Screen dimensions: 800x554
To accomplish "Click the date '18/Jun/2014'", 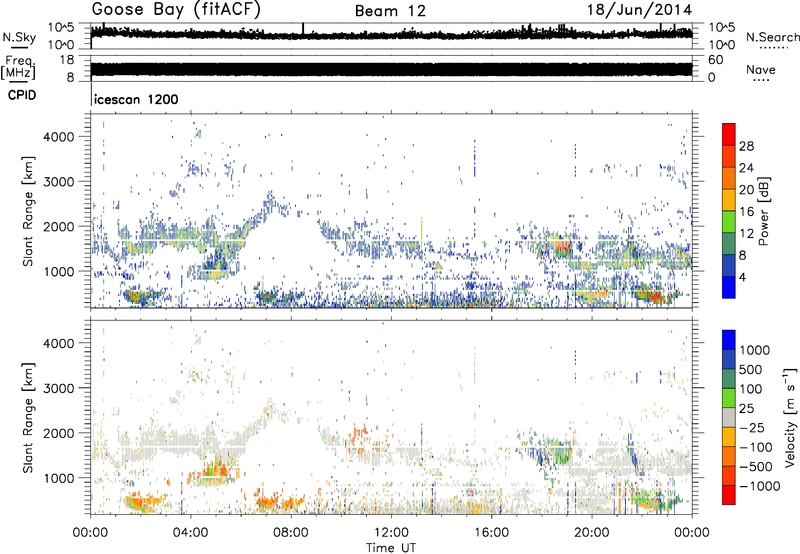I will point(639,10).
